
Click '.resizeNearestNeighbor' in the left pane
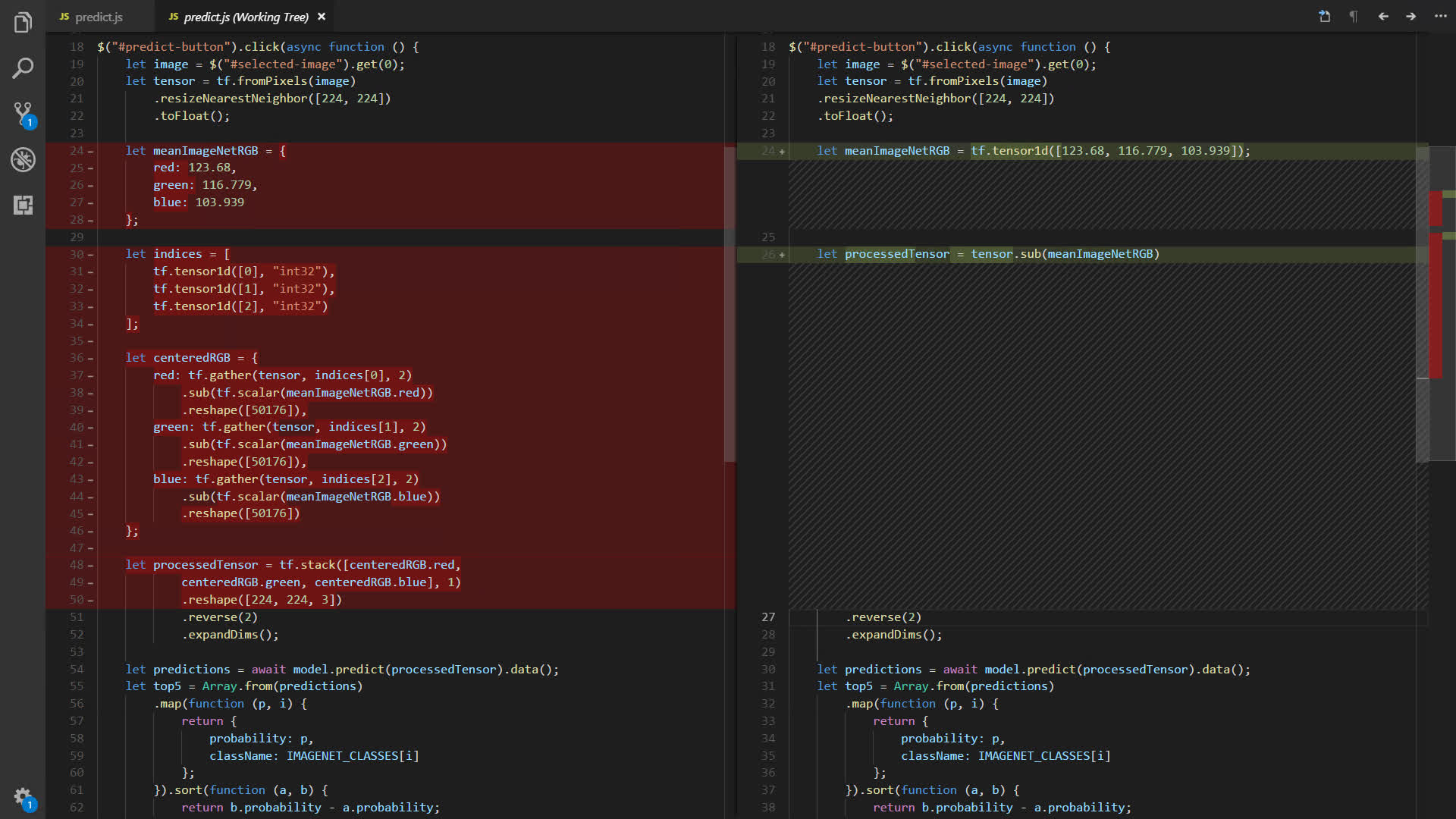click(231, 99)
